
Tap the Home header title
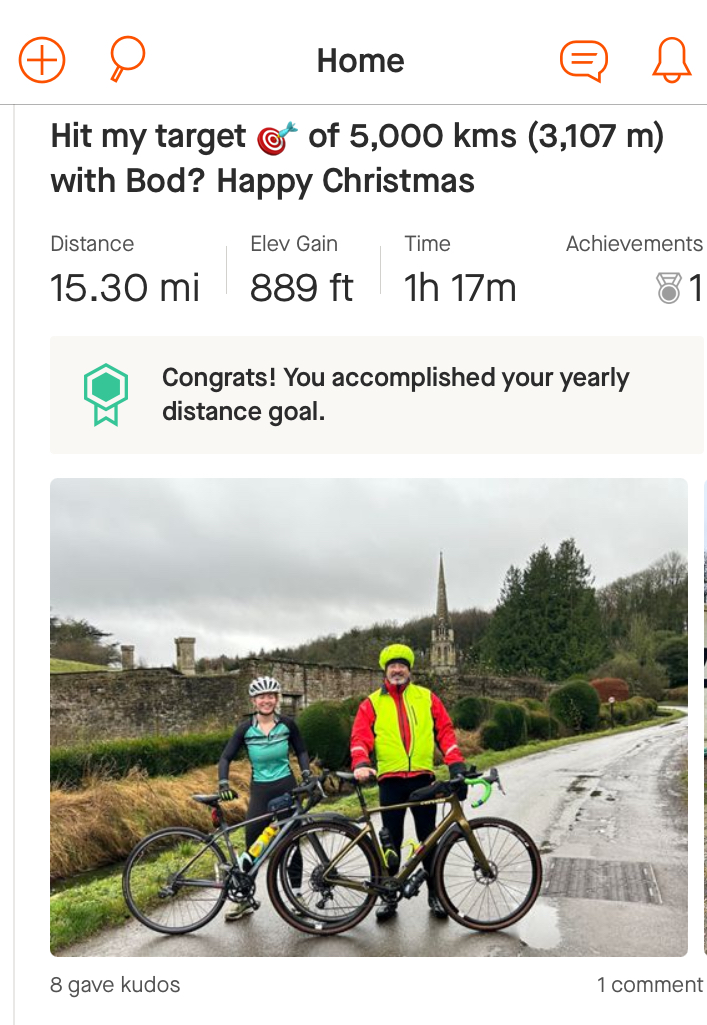360,61
